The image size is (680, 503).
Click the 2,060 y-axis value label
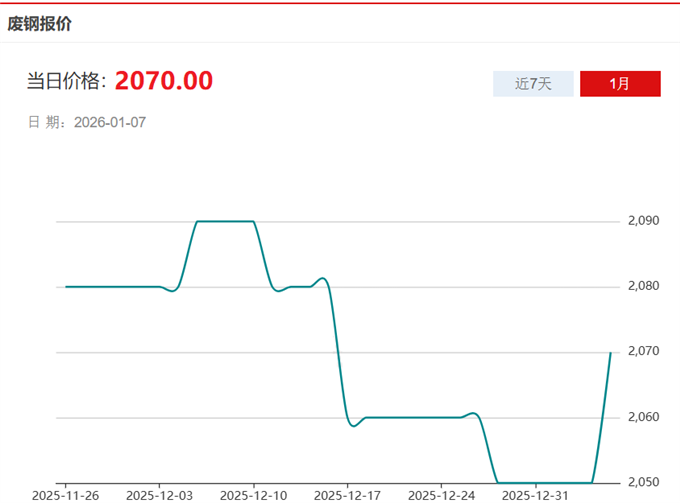click(x=645, y=417)
